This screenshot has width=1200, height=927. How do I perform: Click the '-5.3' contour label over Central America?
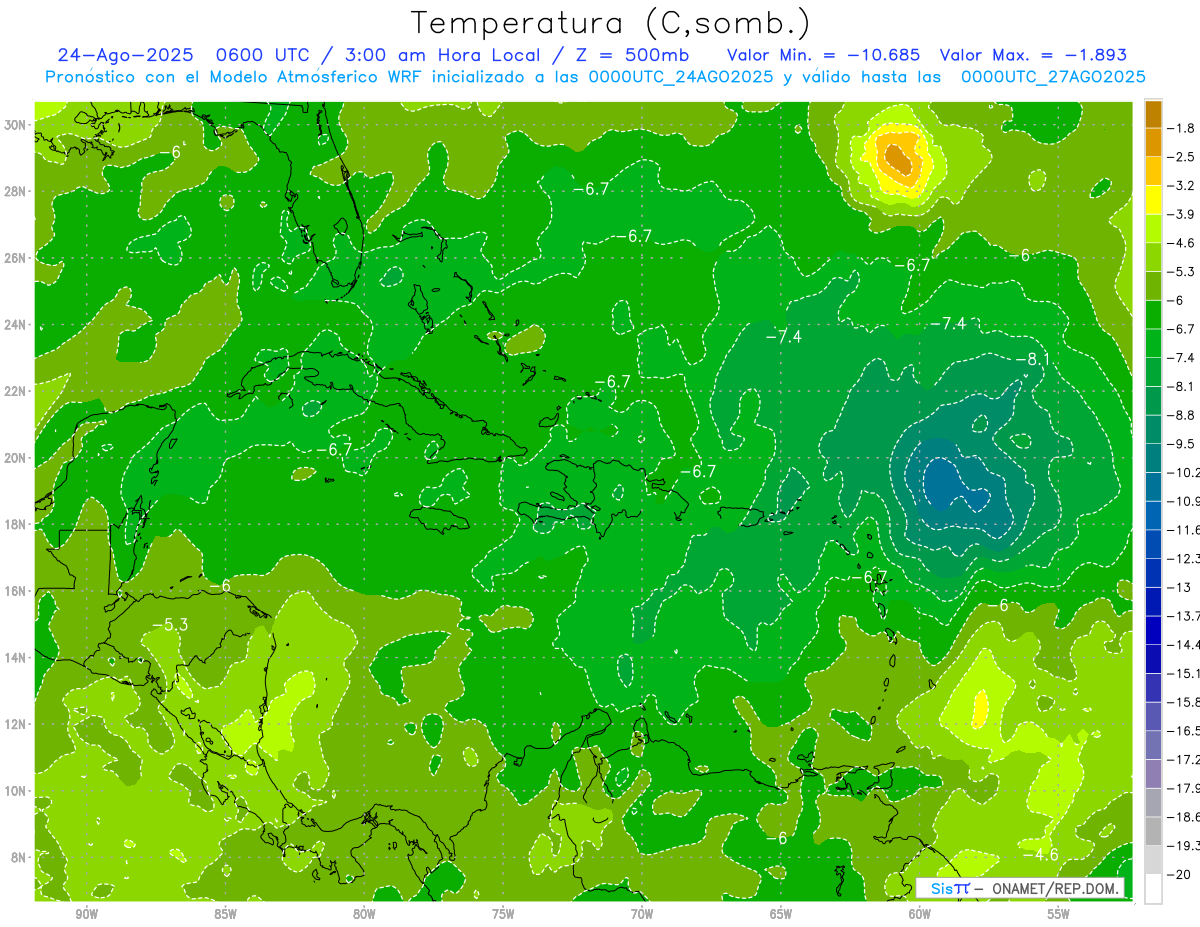pos(170,625)
